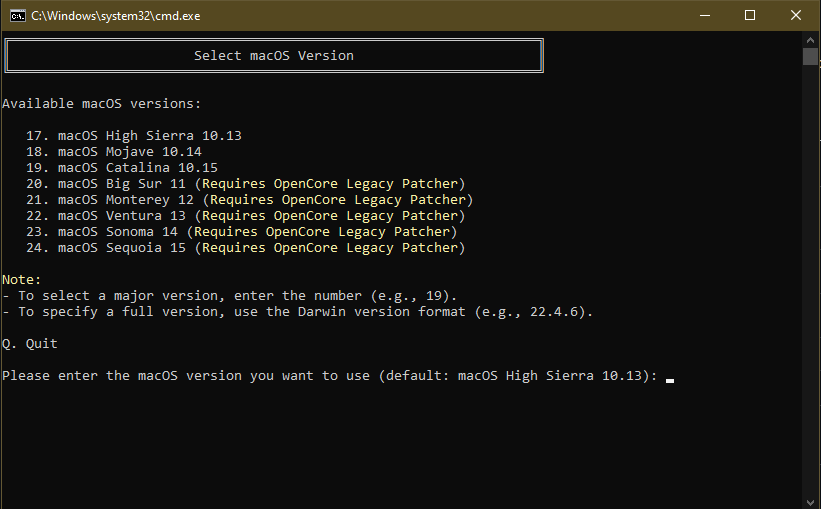
Task: Click the scrollbar down arrow
Action: point(810,500)
